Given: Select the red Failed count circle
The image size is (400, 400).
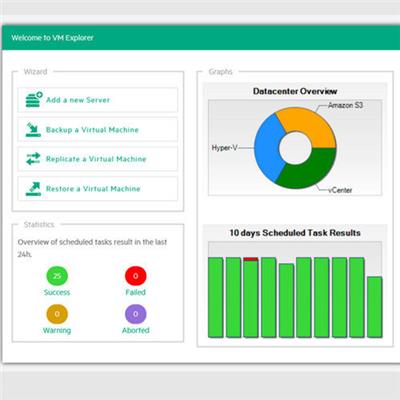Looking at the screenshot, I should [x=135, y=276].
